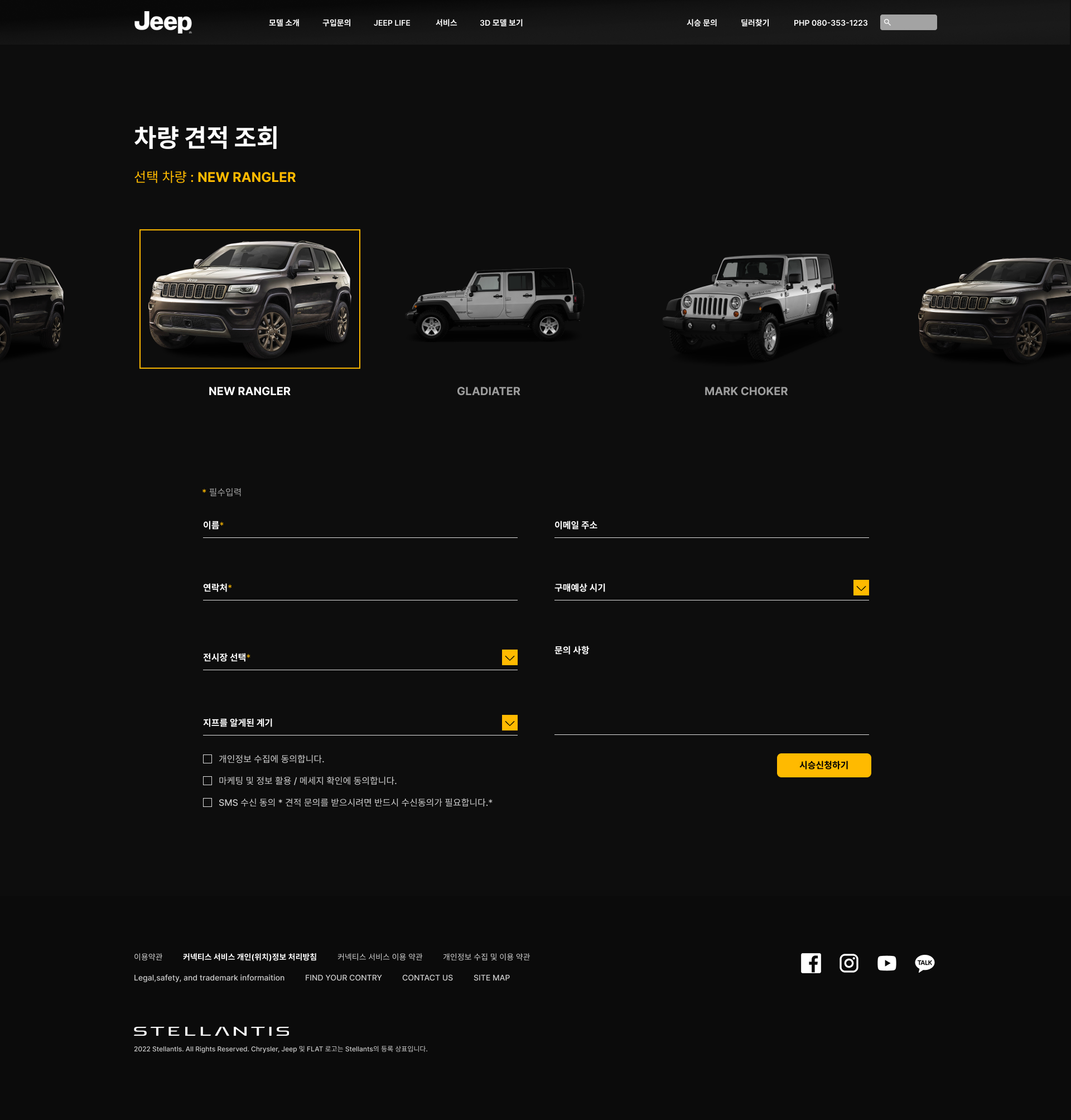Click the CONTACT US link

pos(427,978)
